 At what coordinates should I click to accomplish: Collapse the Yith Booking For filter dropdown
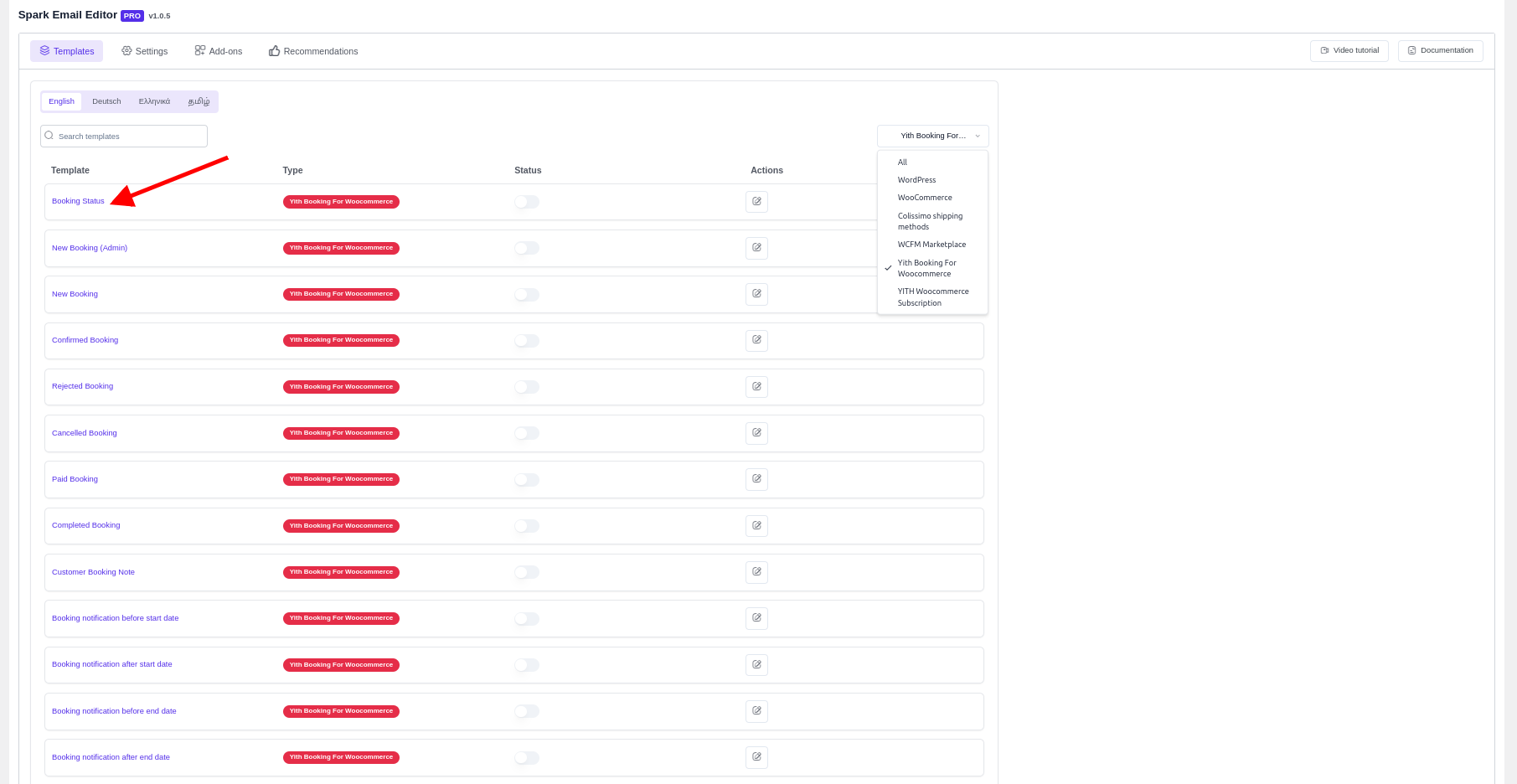(x=932, y=136)
